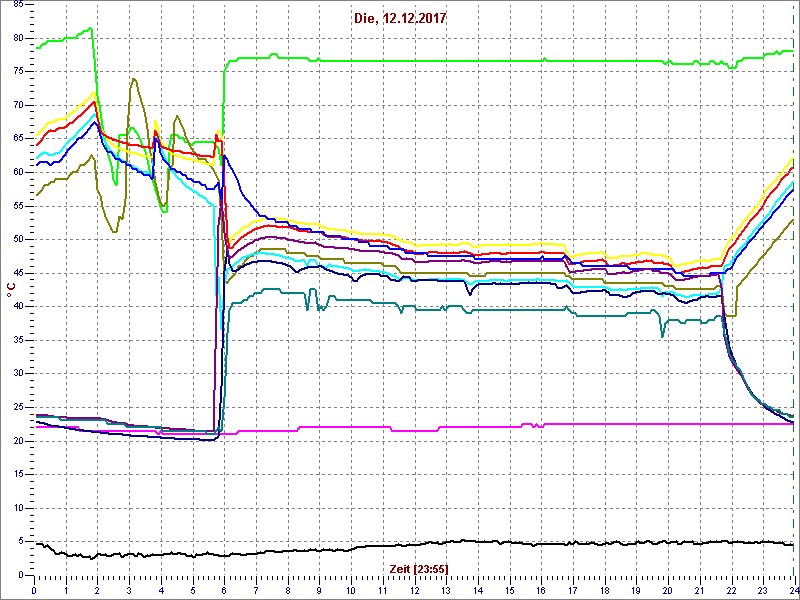Click hour 8 on the time axis
Viewport: 800px width, 600px height.
point(288,589)
